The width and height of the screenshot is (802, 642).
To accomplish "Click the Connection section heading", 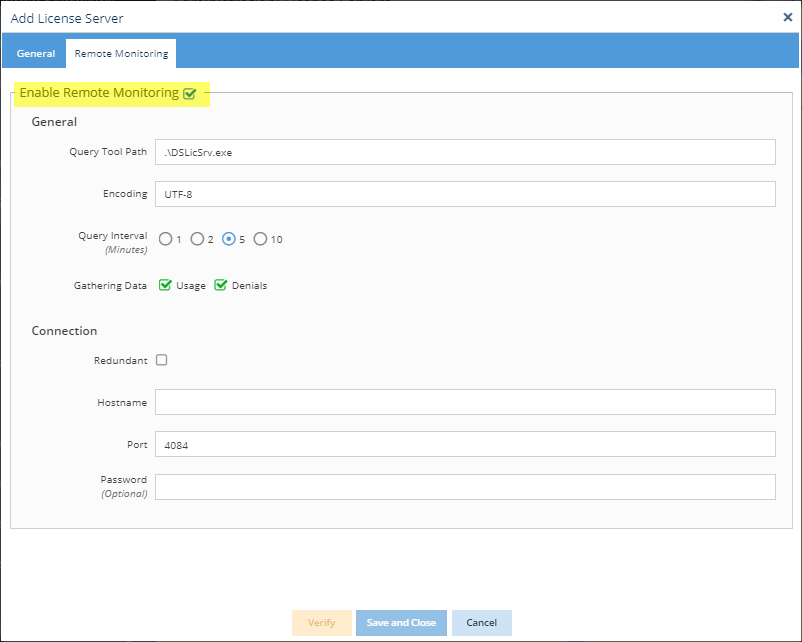I will click(x=64, y=331).
